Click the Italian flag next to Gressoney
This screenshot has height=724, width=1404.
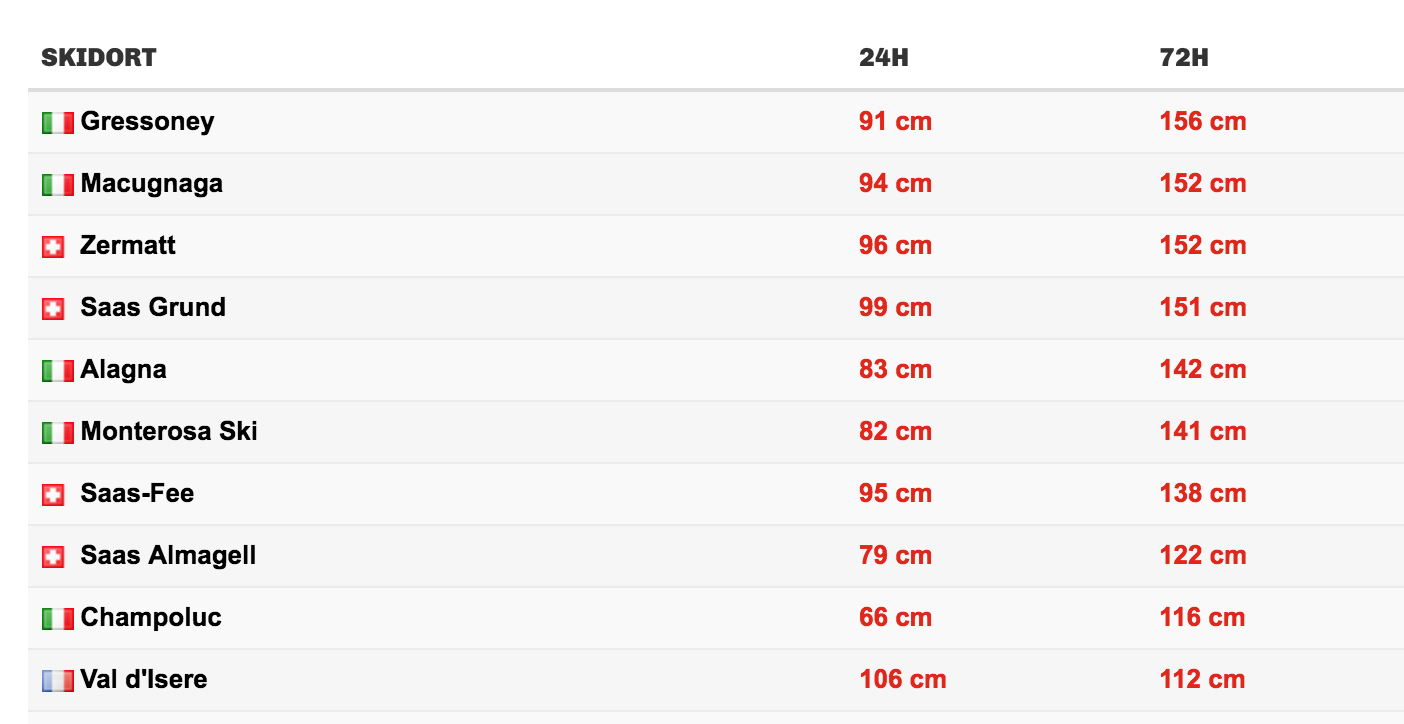[57, 123]
